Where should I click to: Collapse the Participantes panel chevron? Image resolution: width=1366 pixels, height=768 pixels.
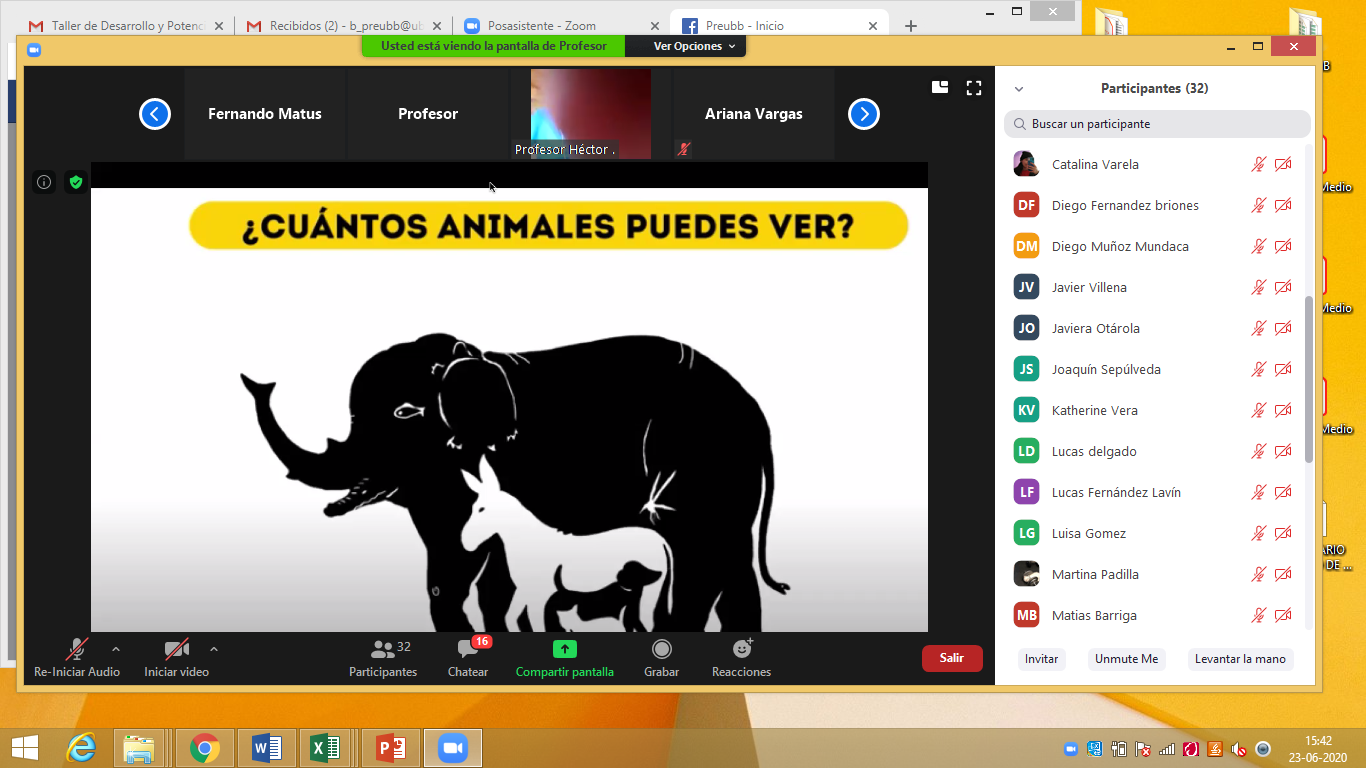pyautogui.click(x=1019, y=89)
